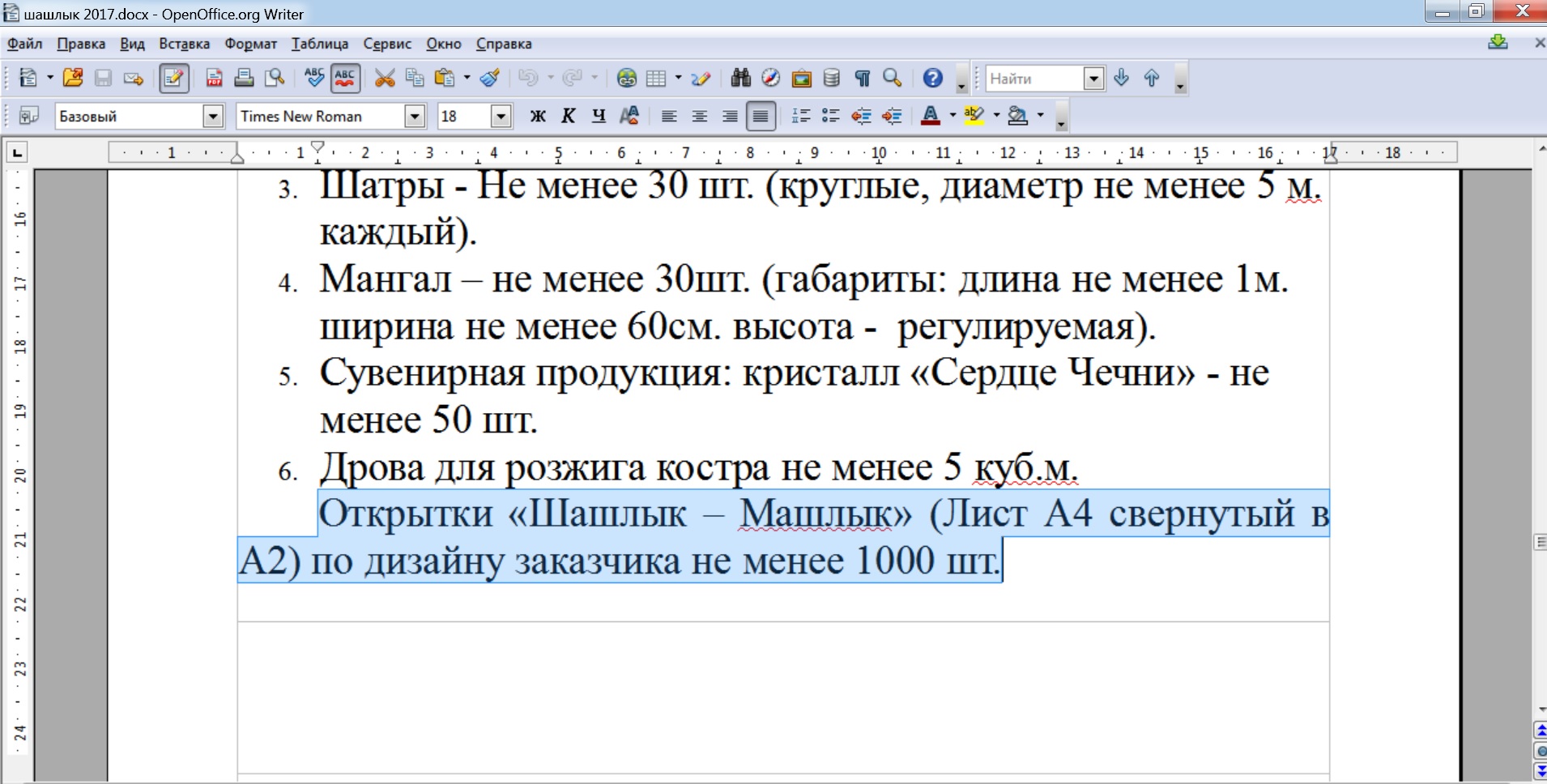Click the Increase Indent icon

892,117
